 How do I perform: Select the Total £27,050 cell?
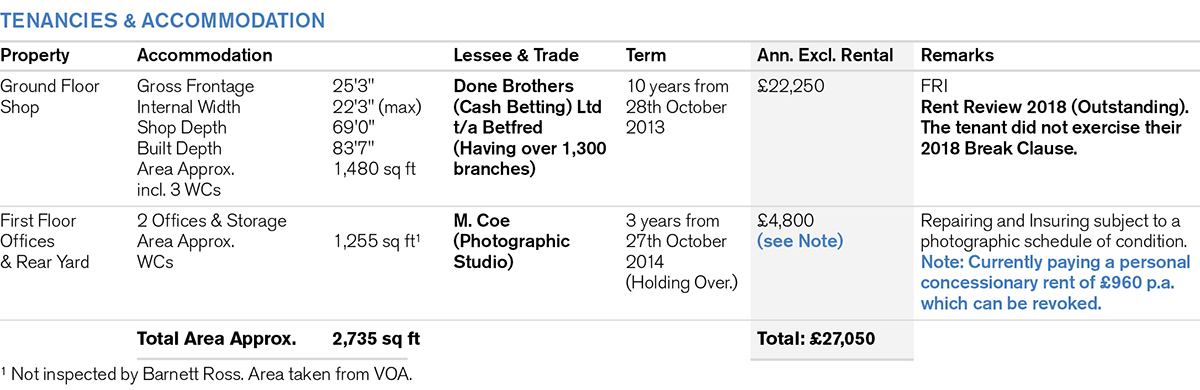click(x=817, y=339)
